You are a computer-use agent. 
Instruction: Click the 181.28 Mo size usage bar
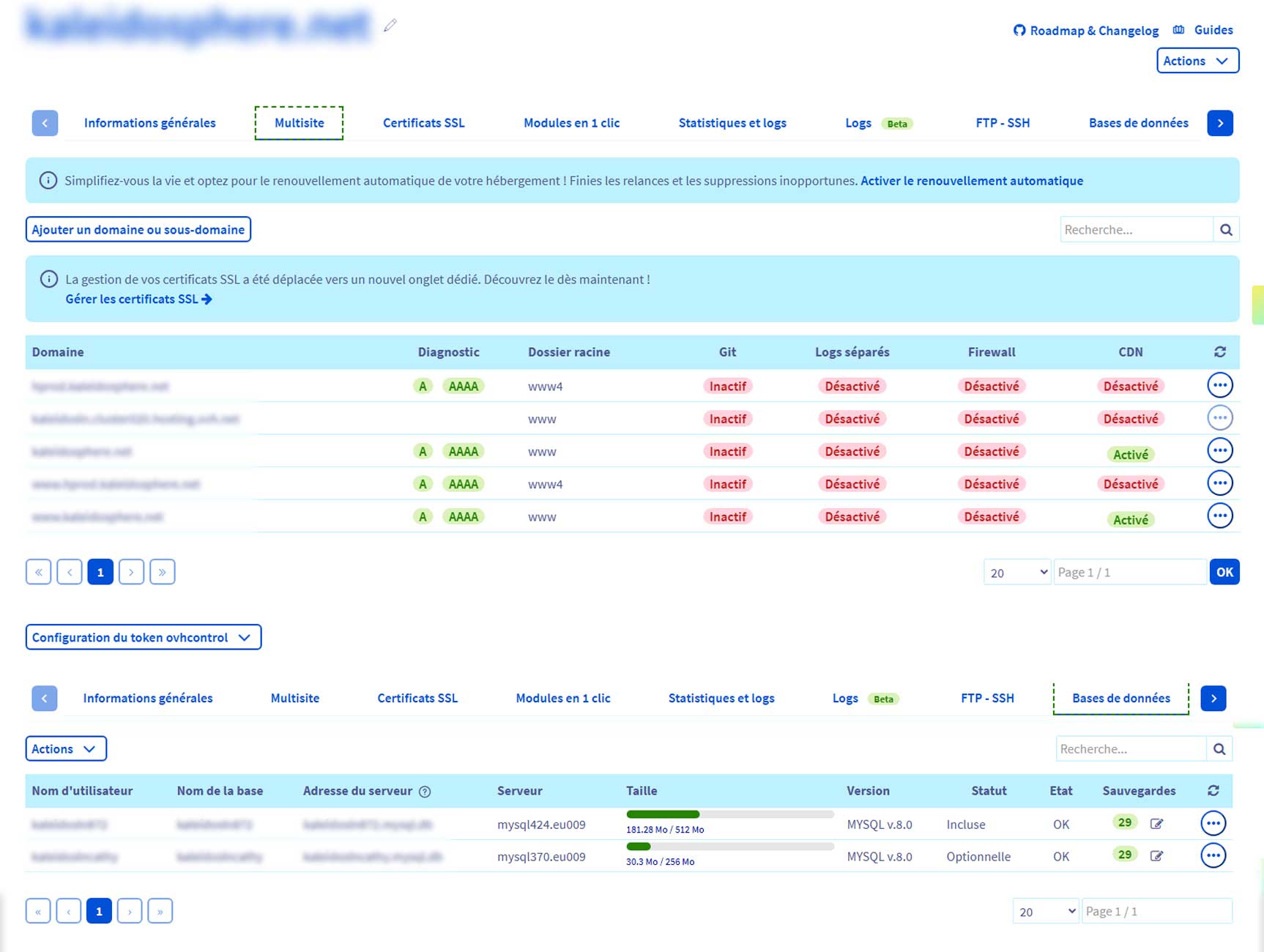coord(729,814)
